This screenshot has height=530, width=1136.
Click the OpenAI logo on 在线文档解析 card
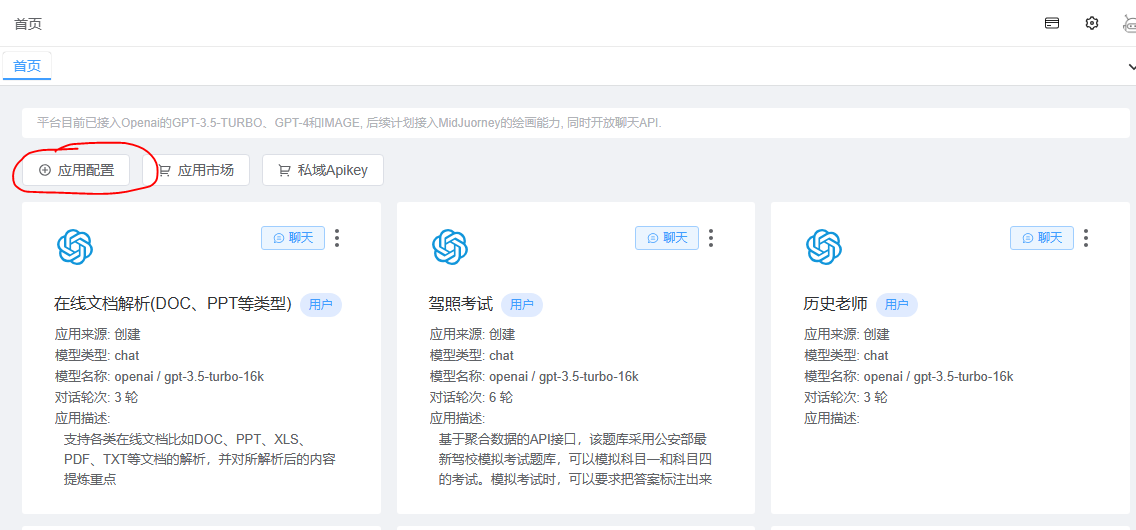pos(75,247)
